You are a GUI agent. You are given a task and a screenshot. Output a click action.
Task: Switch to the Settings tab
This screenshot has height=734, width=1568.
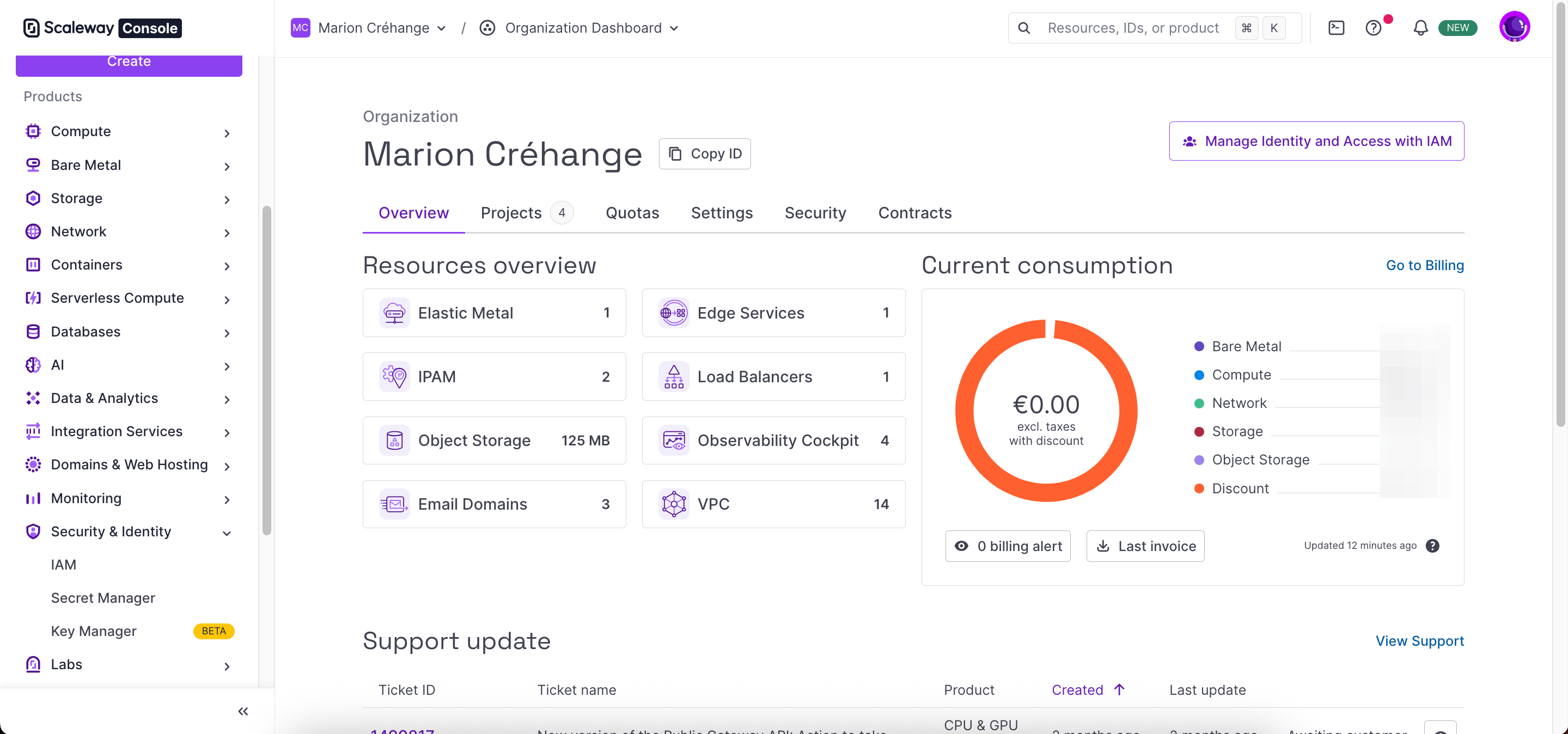[x=721, y=212]
